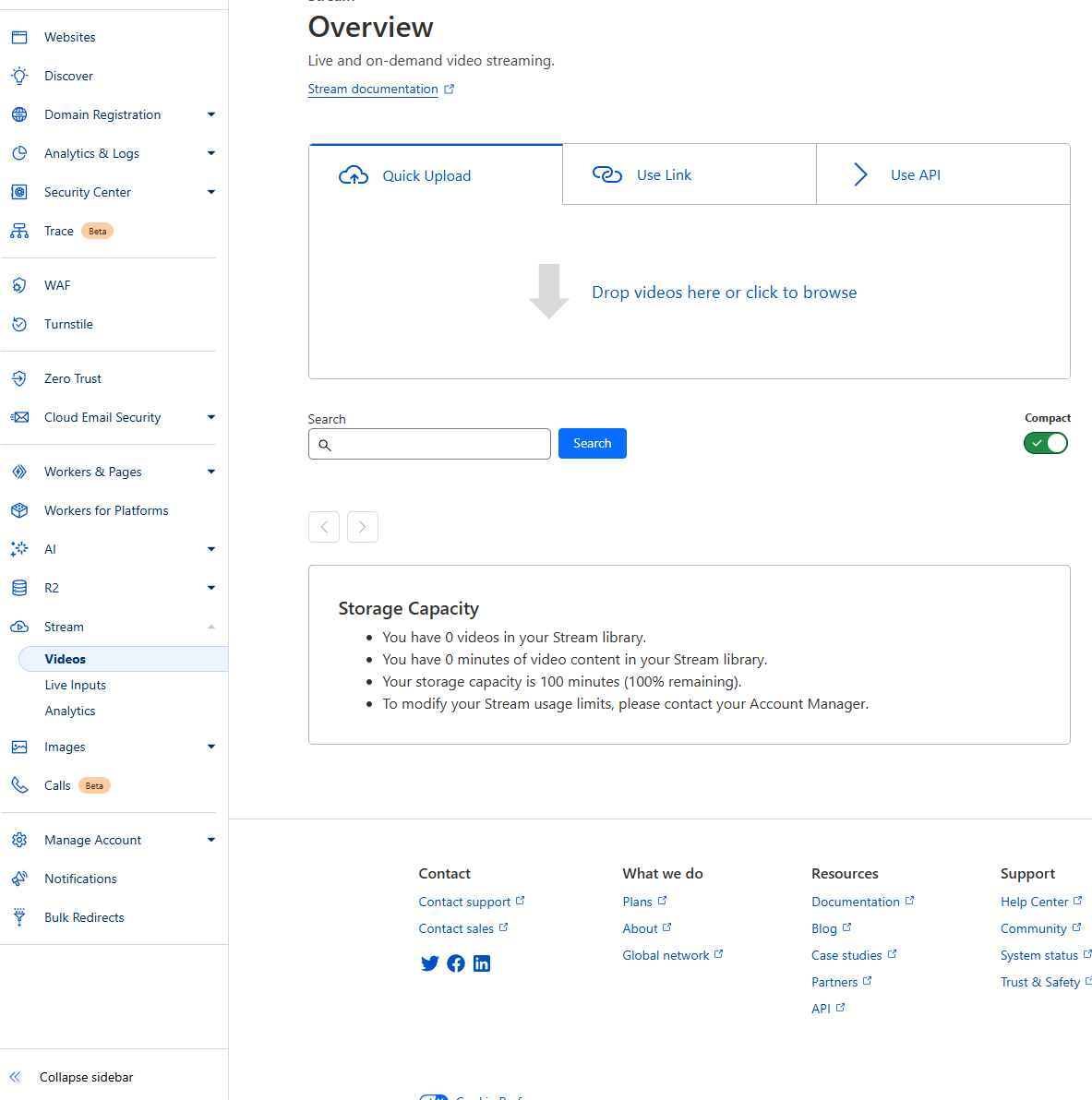Viewport: 1092px width, 1100px height.
Task: Click the Discover lightbulb icon
Action: 19,76
